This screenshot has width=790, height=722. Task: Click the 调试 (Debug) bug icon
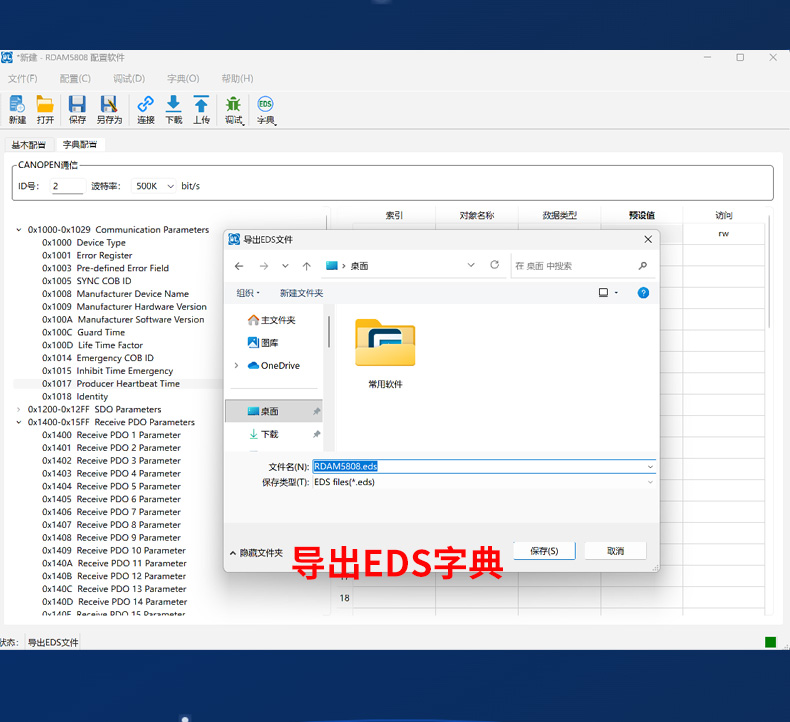click(x=233, y=105)
